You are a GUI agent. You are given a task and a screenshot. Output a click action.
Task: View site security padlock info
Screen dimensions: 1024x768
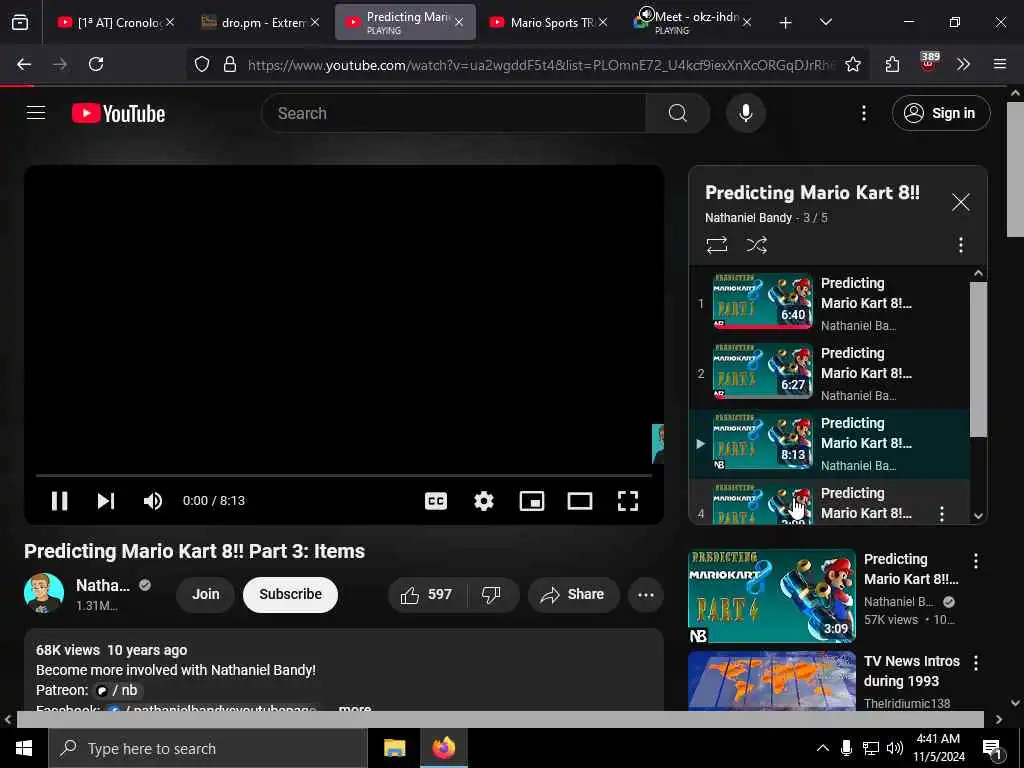[230, 64]
